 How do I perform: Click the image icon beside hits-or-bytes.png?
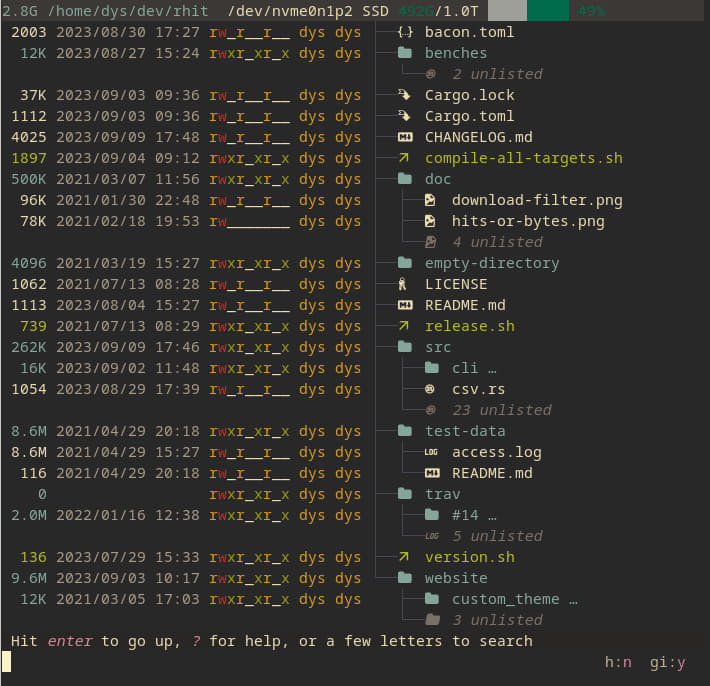pyautogui.click(x=430, y=221)
